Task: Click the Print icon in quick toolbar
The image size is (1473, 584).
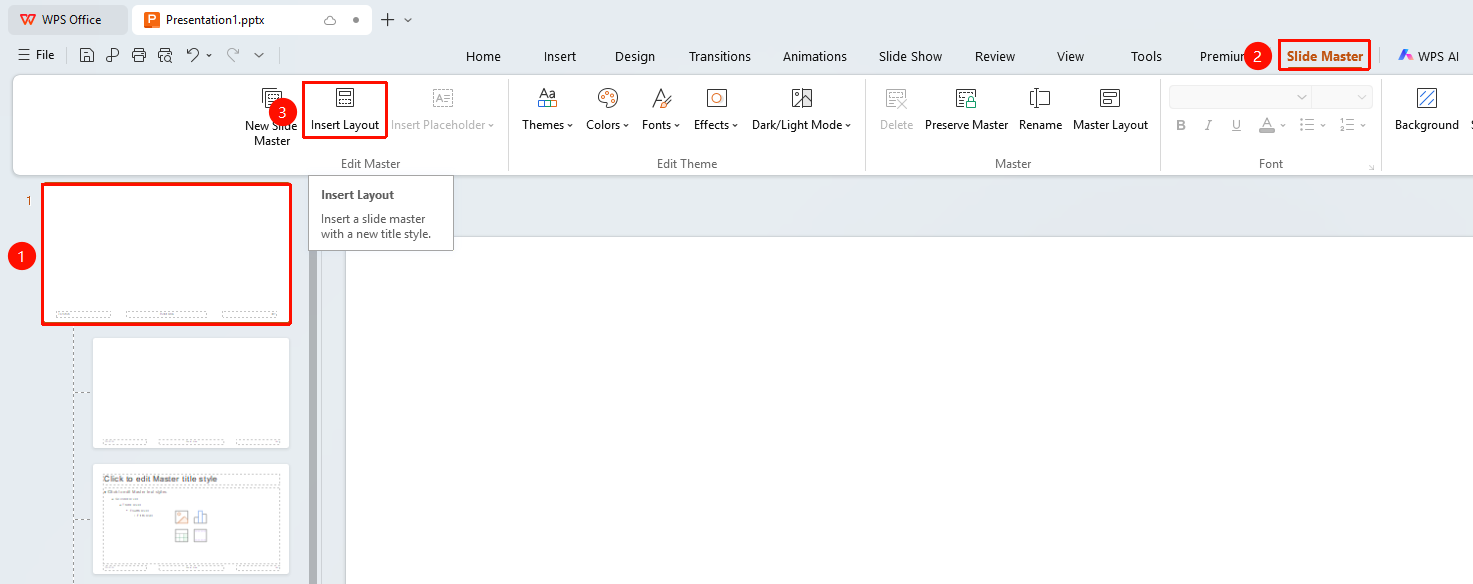Action: pos(139,55)
